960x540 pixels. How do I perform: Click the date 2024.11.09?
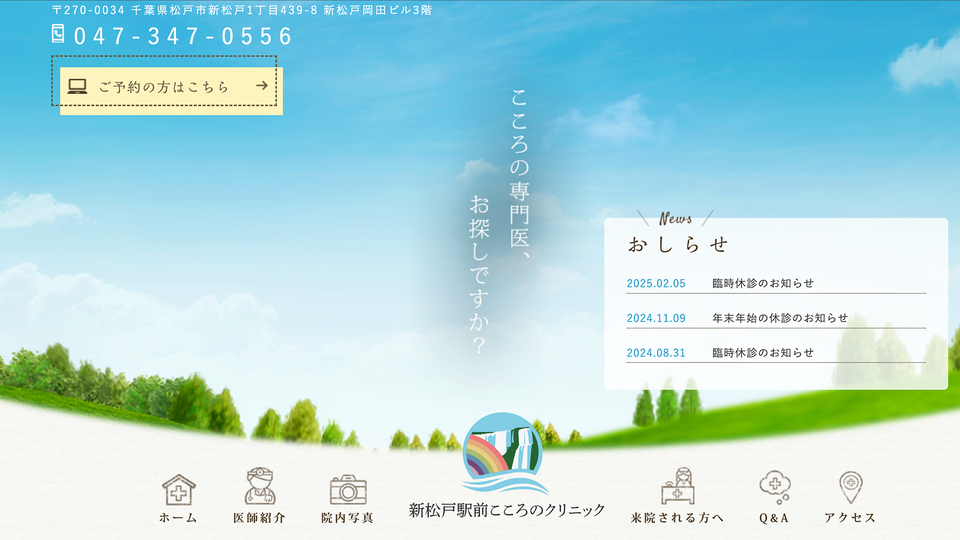coord(656,318)
